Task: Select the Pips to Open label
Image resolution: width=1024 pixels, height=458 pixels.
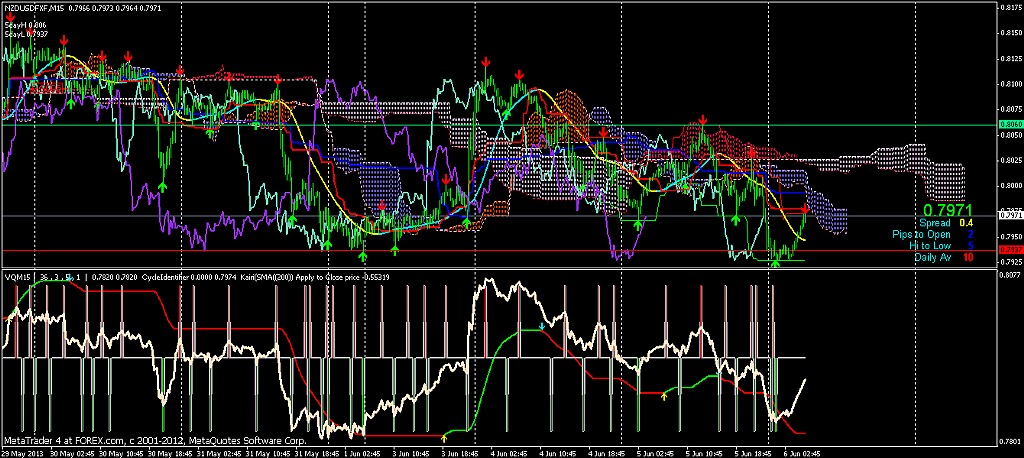Action: tap(921, 235)
